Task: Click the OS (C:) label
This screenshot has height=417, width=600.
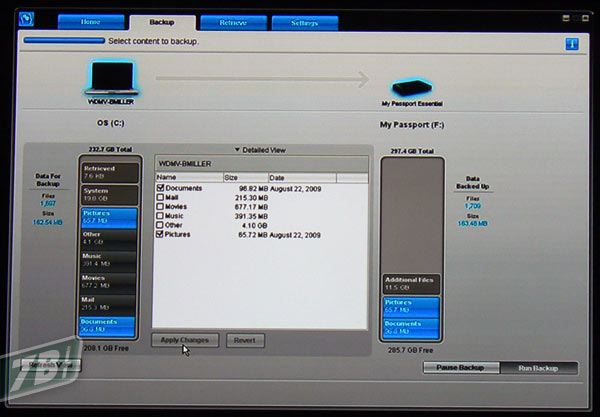Action: coord(111,123)
